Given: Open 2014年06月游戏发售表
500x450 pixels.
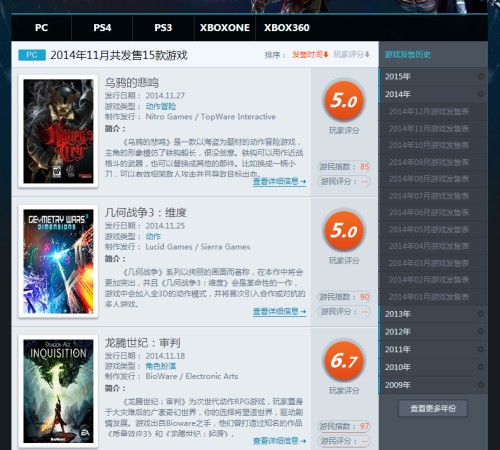Looking at the screenshot, I should point(429,212).
